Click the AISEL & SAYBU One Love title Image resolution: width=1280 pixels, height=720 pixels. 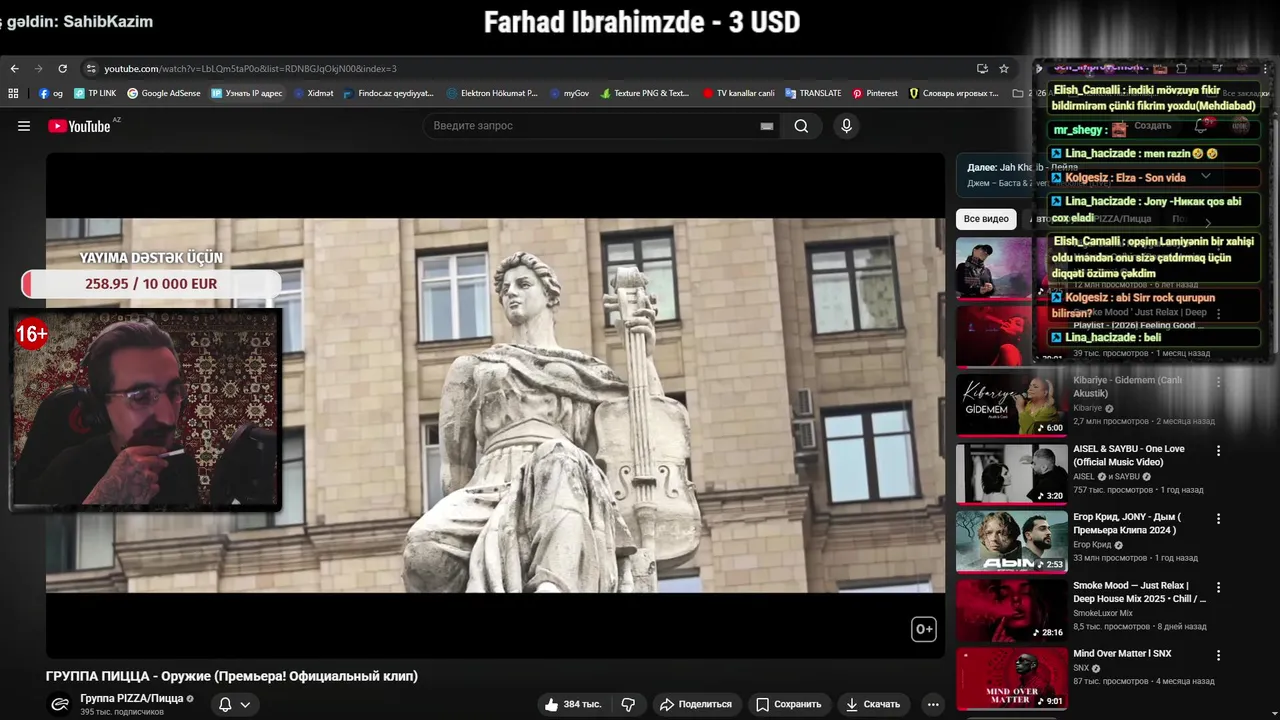point(1129,455)
